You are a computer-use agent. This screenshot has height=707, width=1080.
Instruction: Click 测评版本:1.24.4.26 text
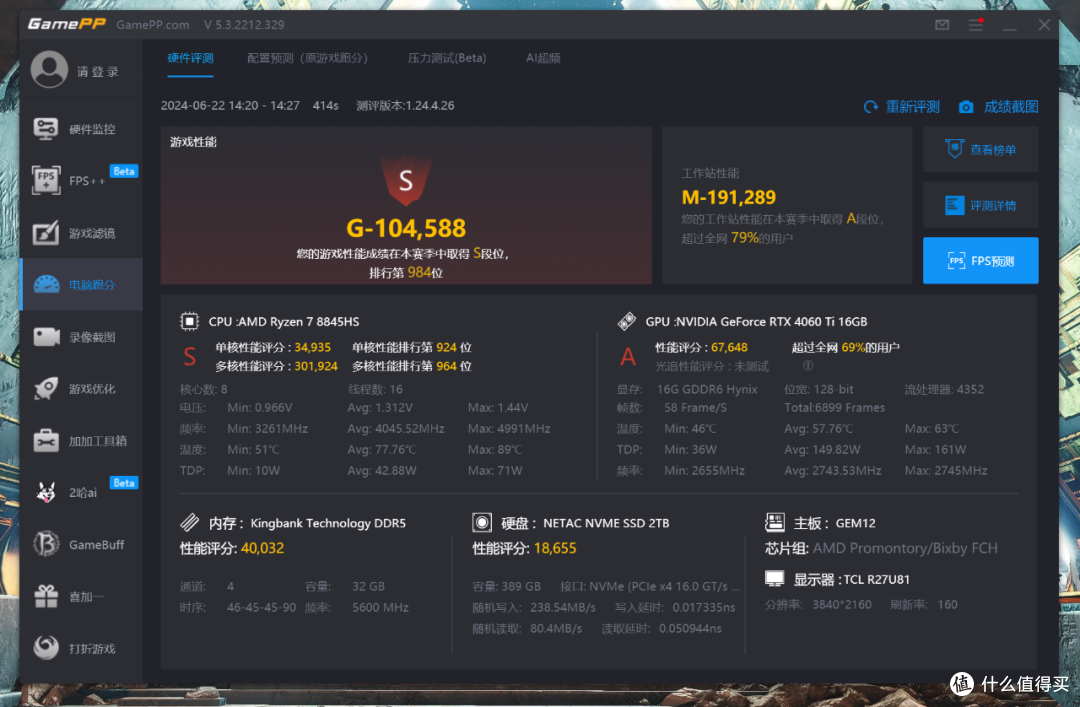coord(405,105)
